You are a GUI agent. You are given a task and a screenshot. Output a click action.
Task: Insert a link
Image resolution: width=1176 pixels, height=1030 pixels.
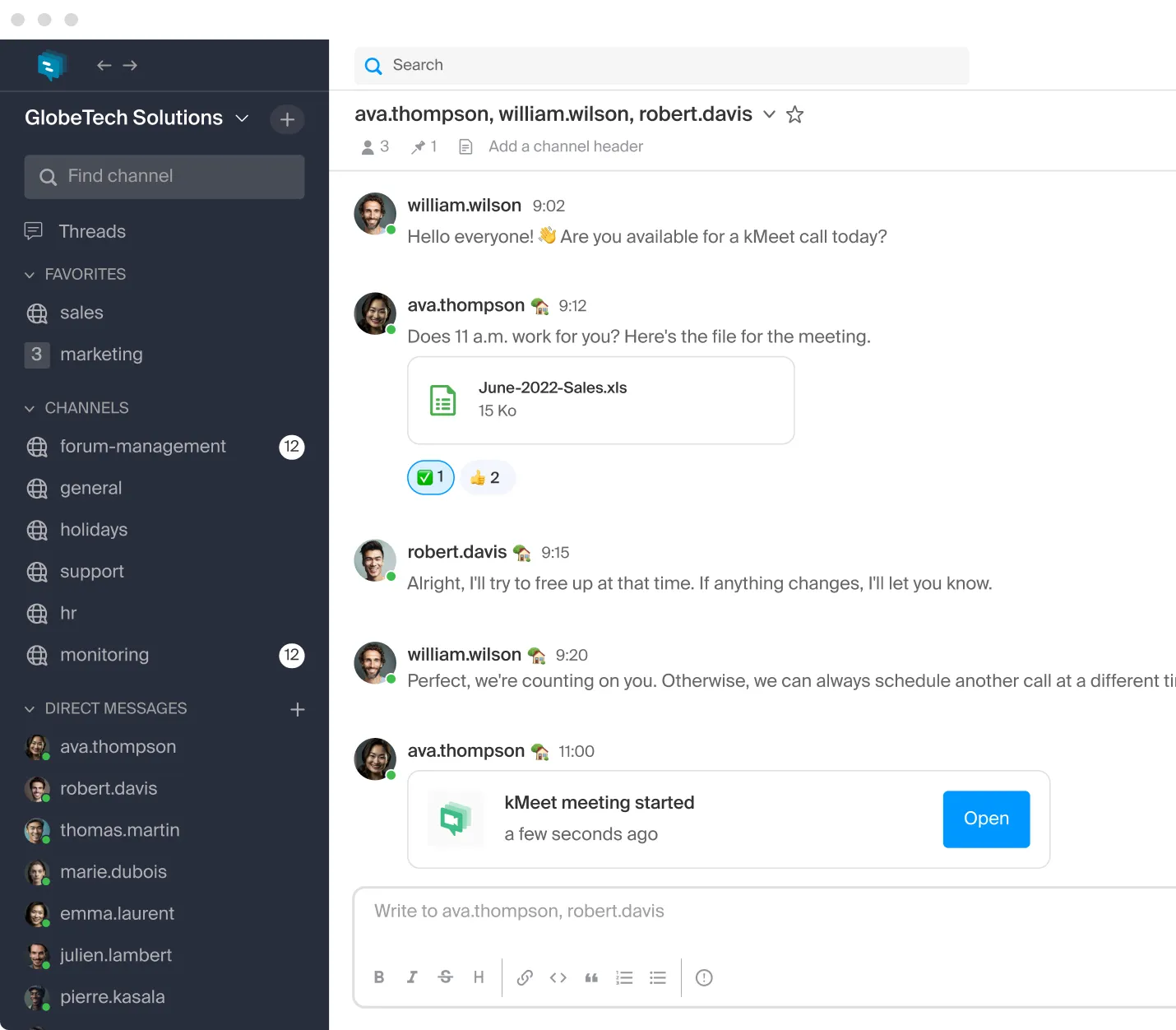pyautogui.click(x=525, y=977)
